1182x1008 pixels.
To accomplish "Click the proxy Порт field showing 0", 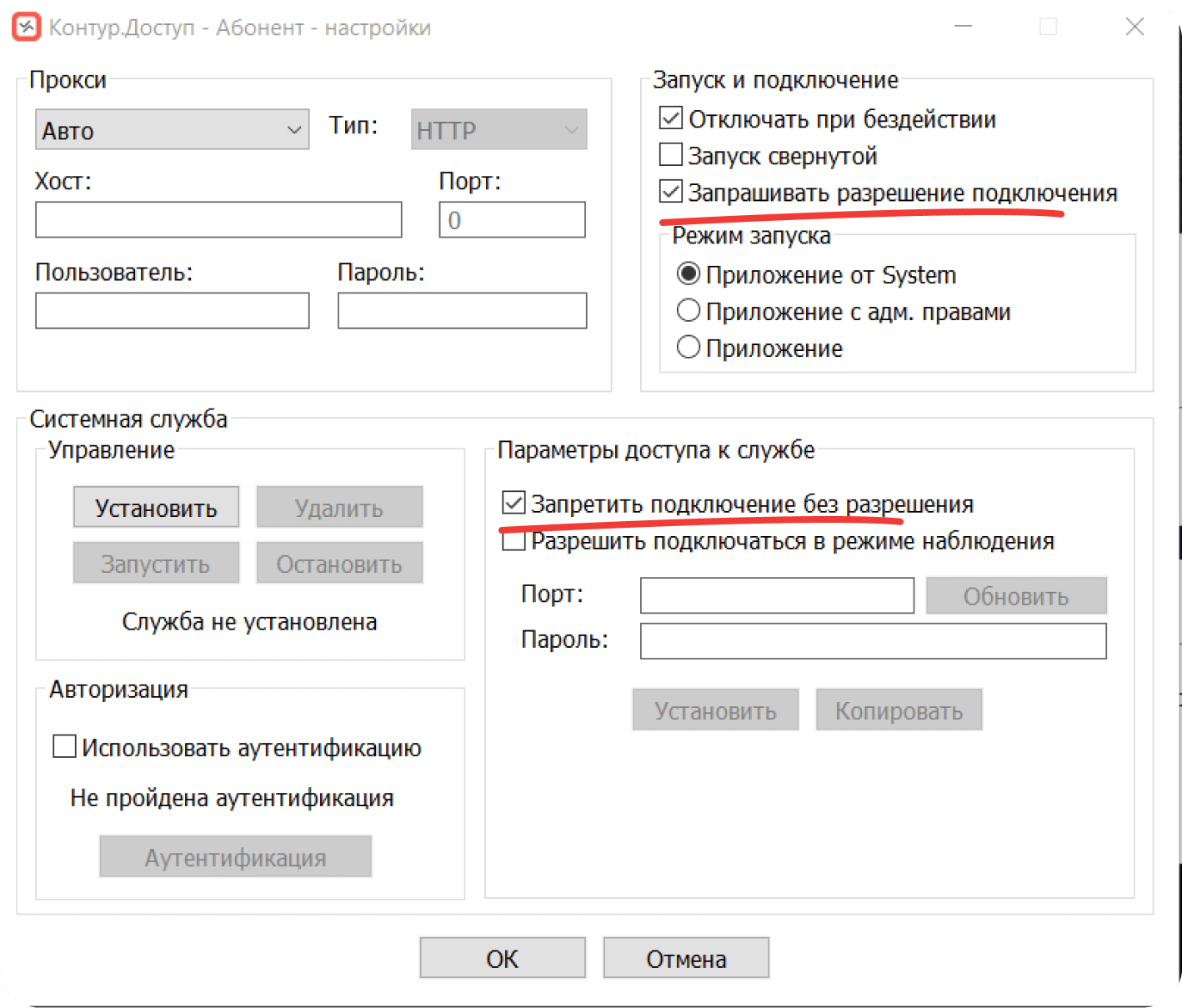I will [512, 219].
